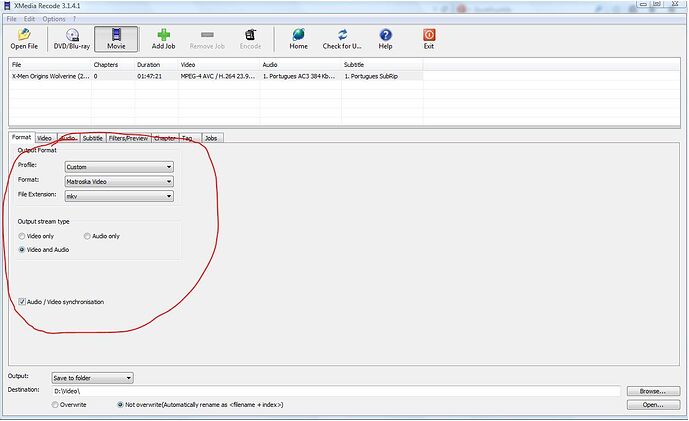Switch to the Subtitle tab

[93, 138]
